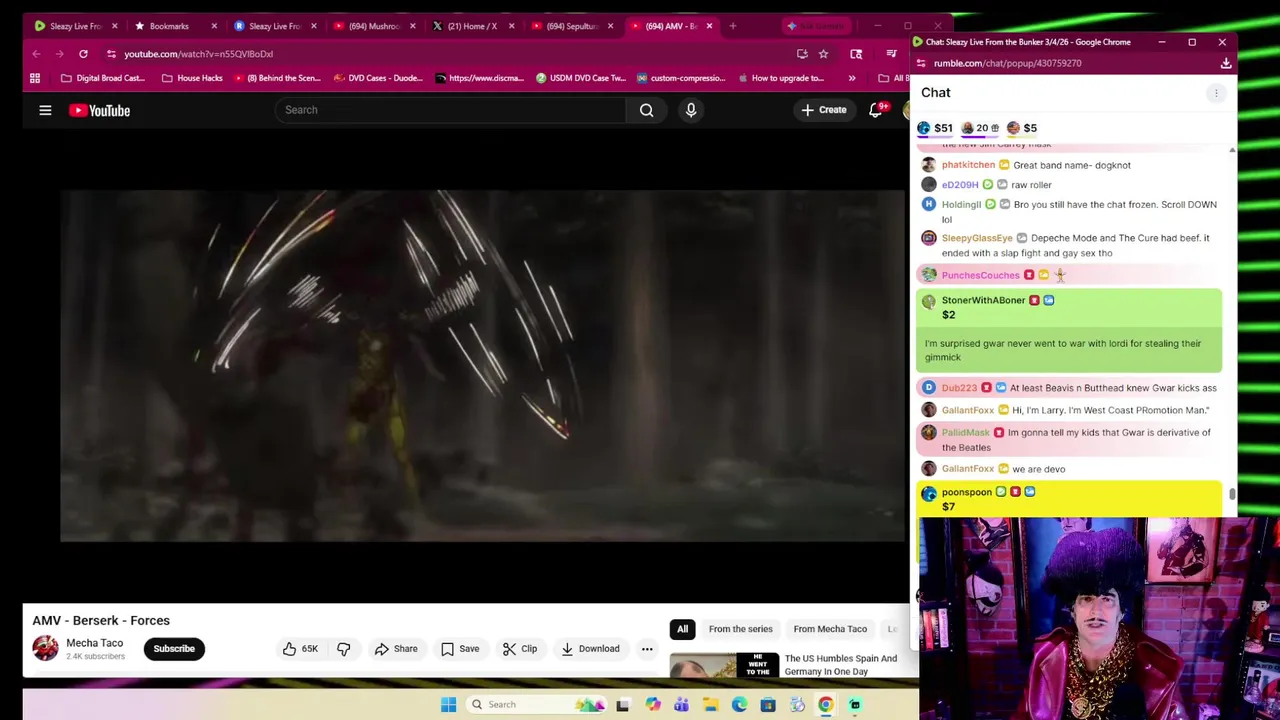Click the $51 rant chip in chat
Image resolution: width=1280 pixels, height=720 pixels.
[x=934, y=128]
